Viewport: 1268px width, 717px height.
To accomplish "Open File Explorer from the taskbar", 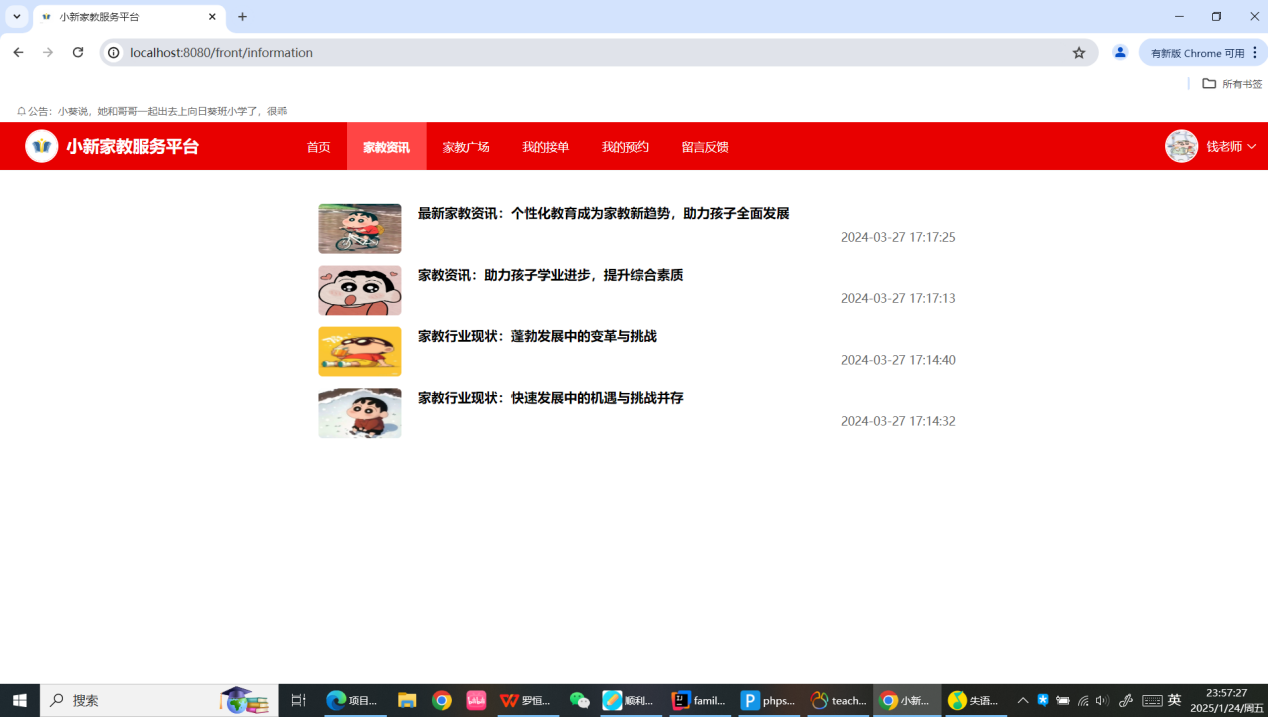I will (407, 700).
